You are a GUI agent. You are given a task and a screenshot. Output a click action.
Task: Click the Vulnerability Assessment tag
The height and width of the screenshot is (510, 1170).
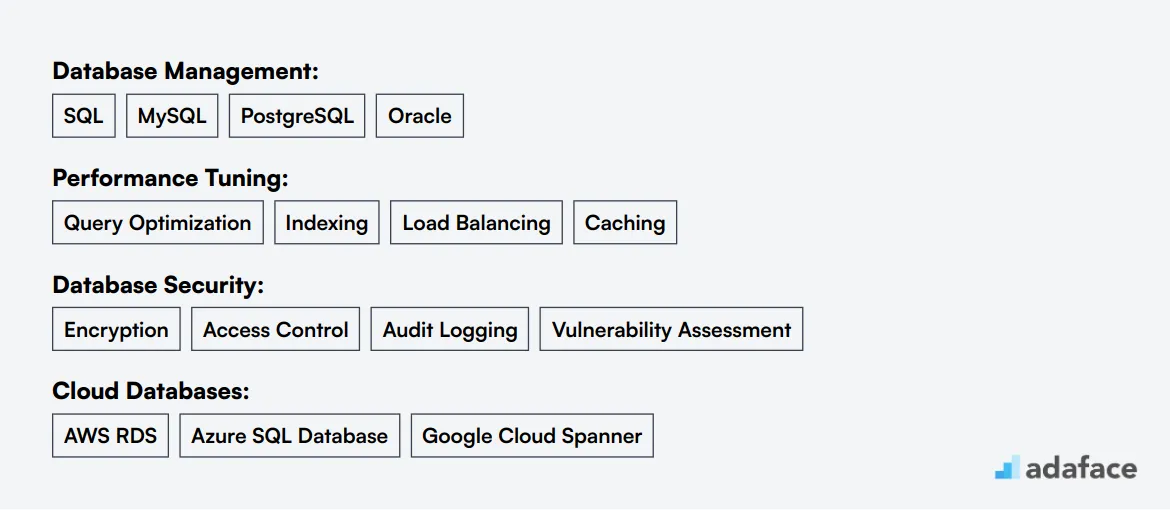(672, 329)
